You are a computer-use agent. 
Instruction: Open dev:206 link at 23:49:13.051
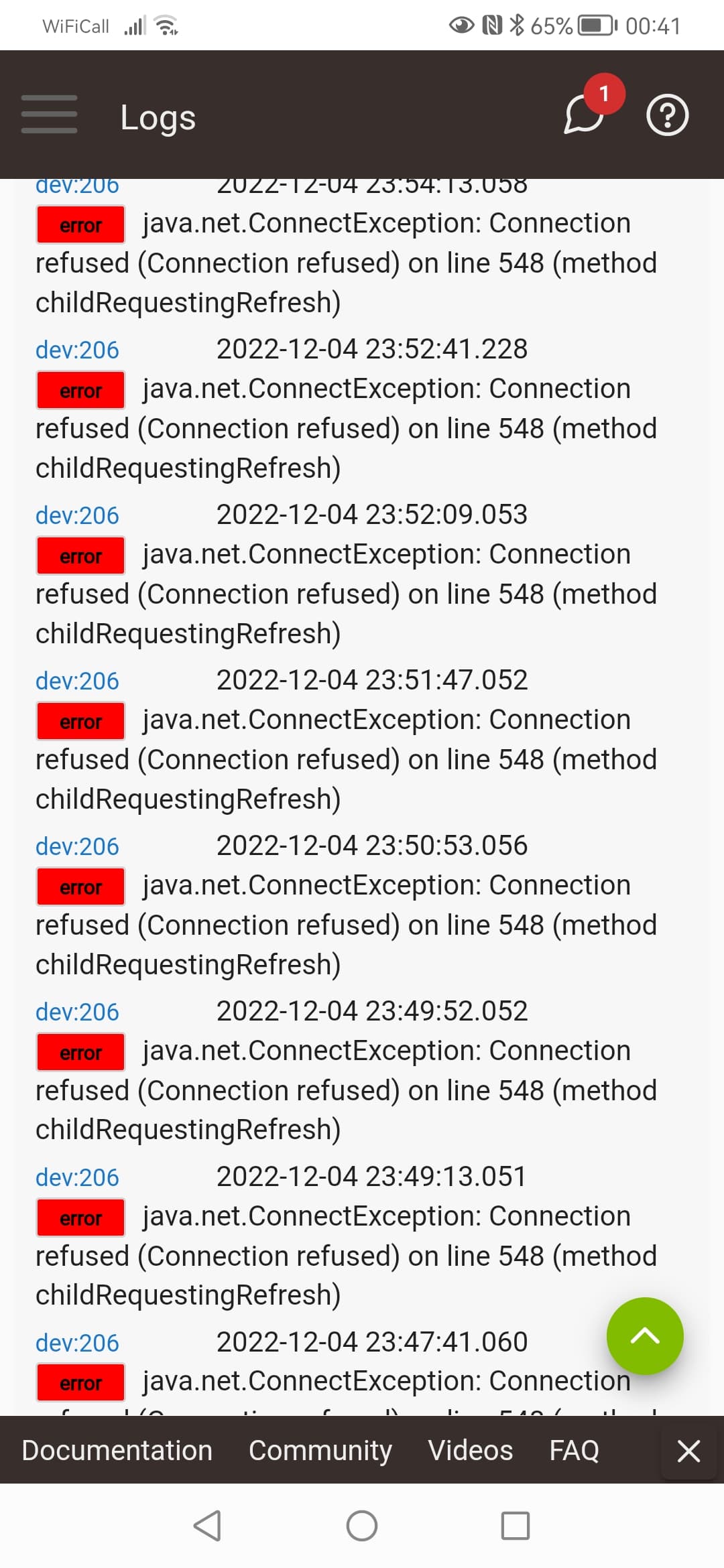tap(77, 1177)
